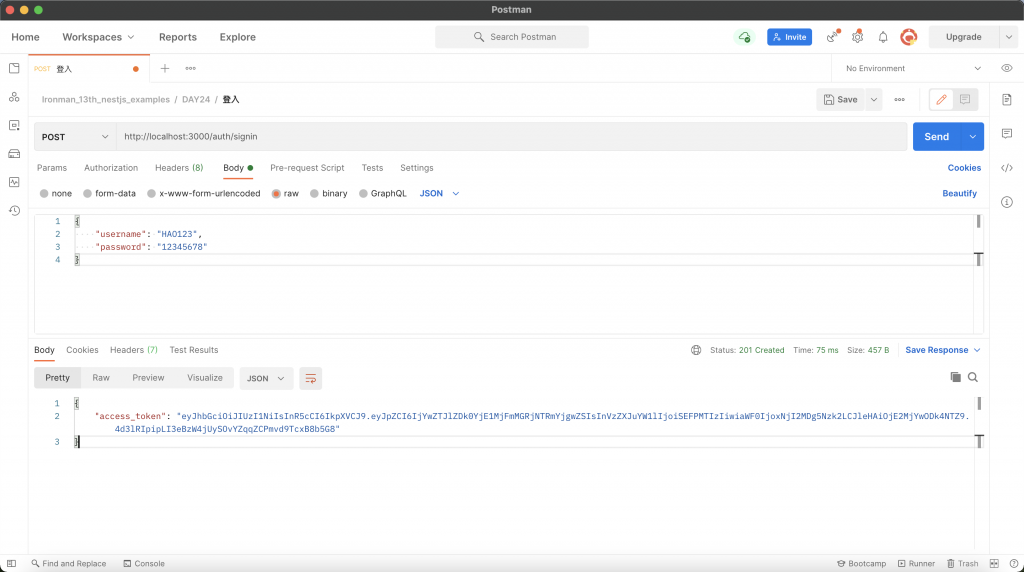Copy the response body to clipboard
Image resolution: width=1024 pixels, height=572 pixels.
click(955, 377)
